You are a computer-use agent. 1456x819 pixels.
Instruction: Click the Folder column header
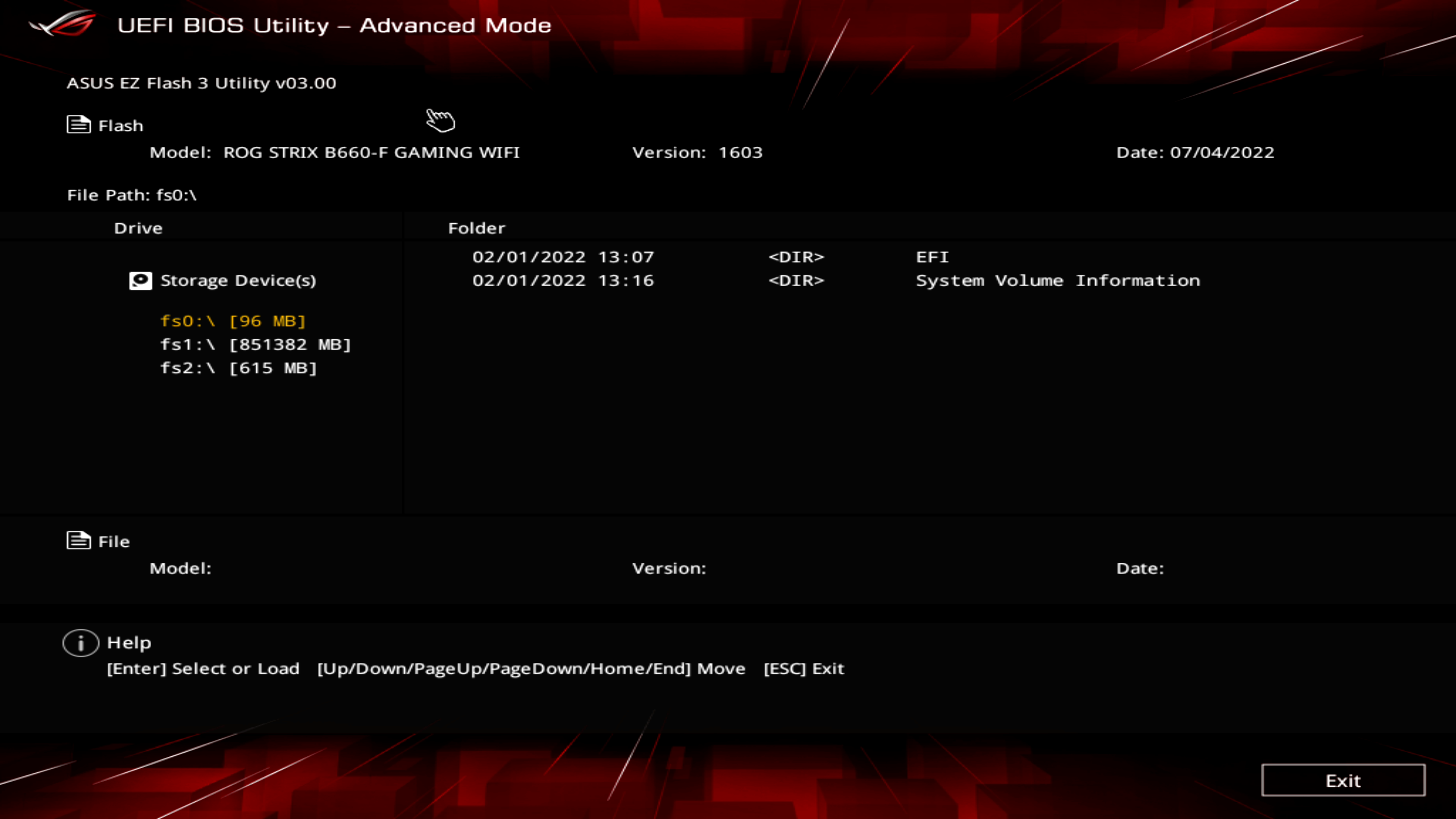coord(477,228)
